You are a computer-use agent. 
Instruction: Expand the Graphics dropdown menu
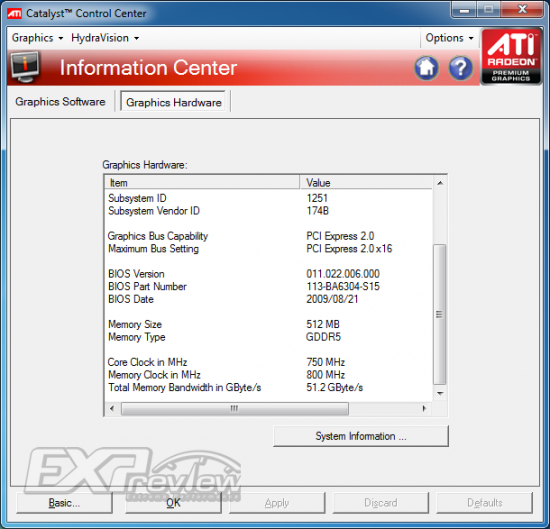(38, 38)
